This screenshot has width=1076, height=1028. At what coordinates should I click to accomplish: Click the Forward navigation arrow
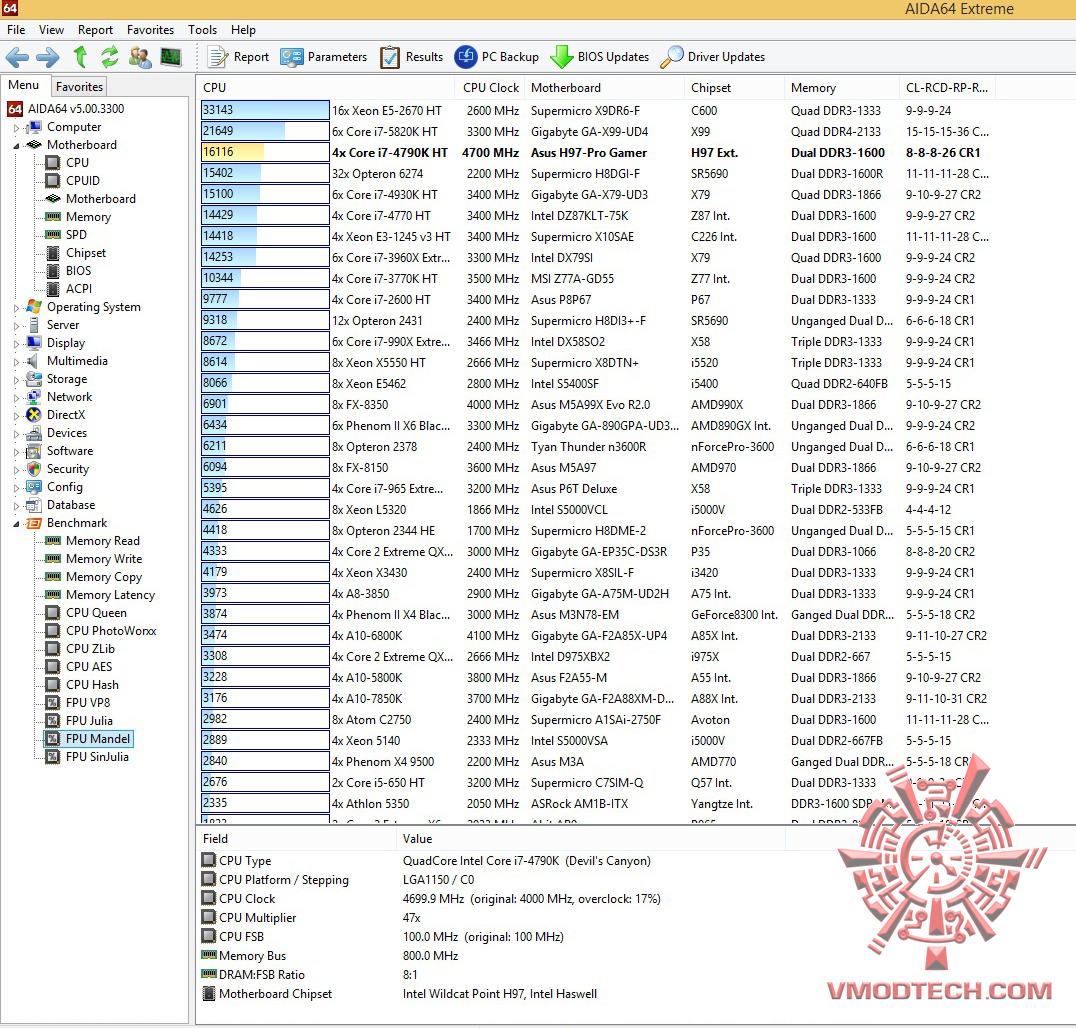tap(47, 57)
